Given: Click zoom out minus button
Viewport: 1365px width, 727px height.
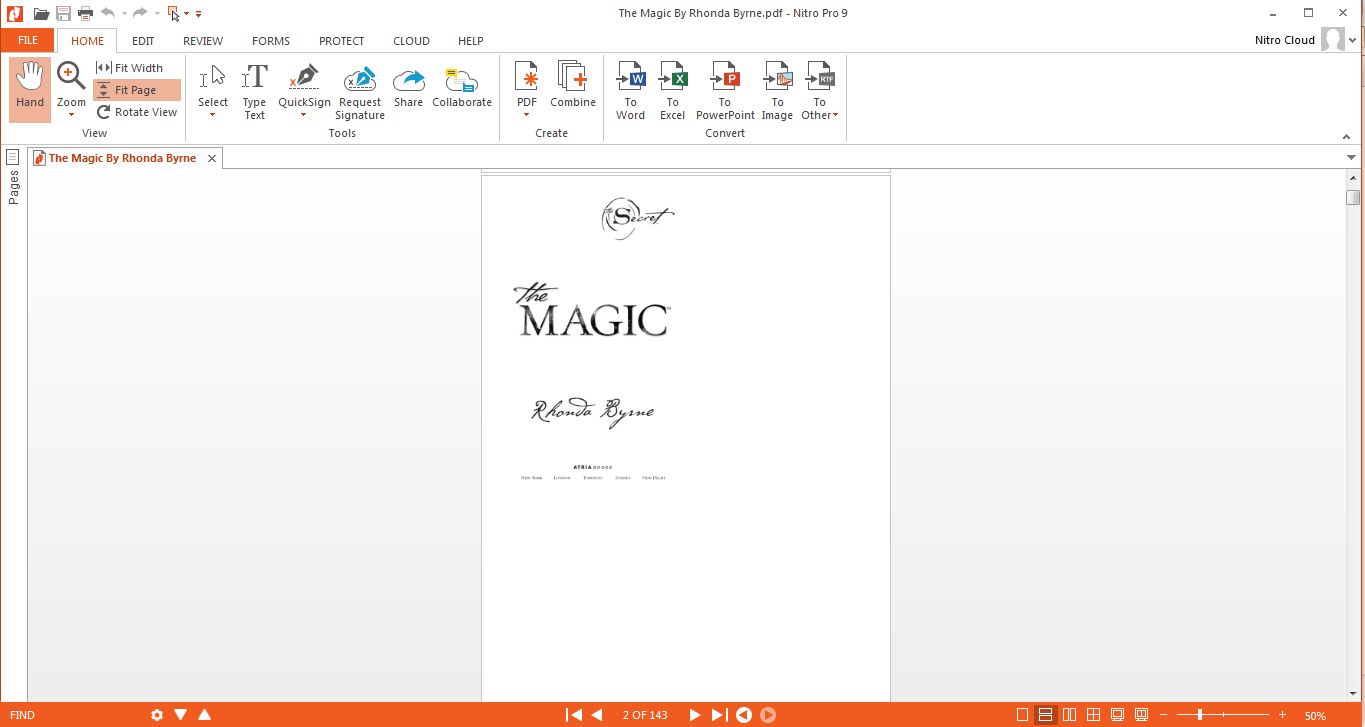Looking at the screenshot, I should (1164, 715).
